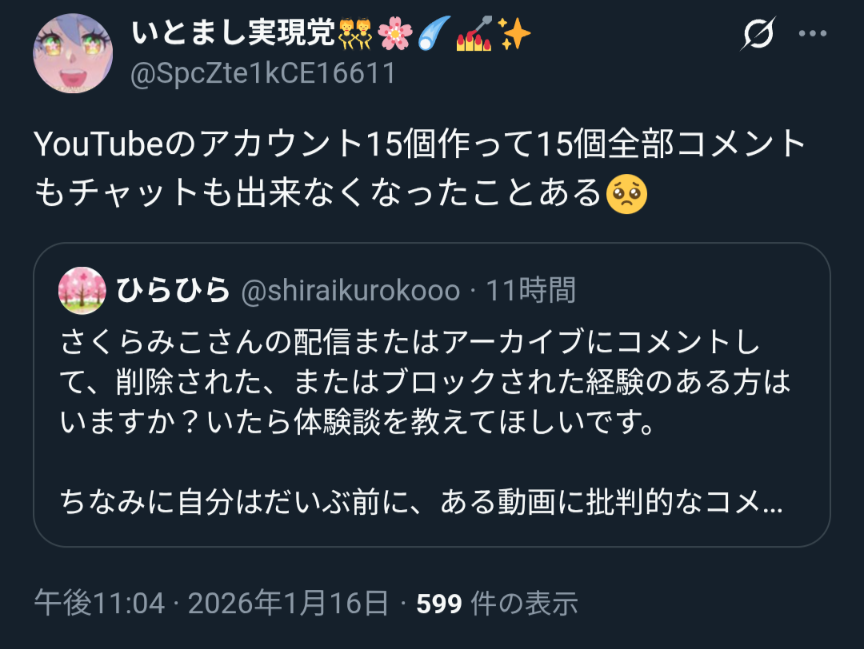Image resolution: width=864 pixels, height=649 pixels.
Task: Open the いとまし実現党 display name
Action: (233, 33)
